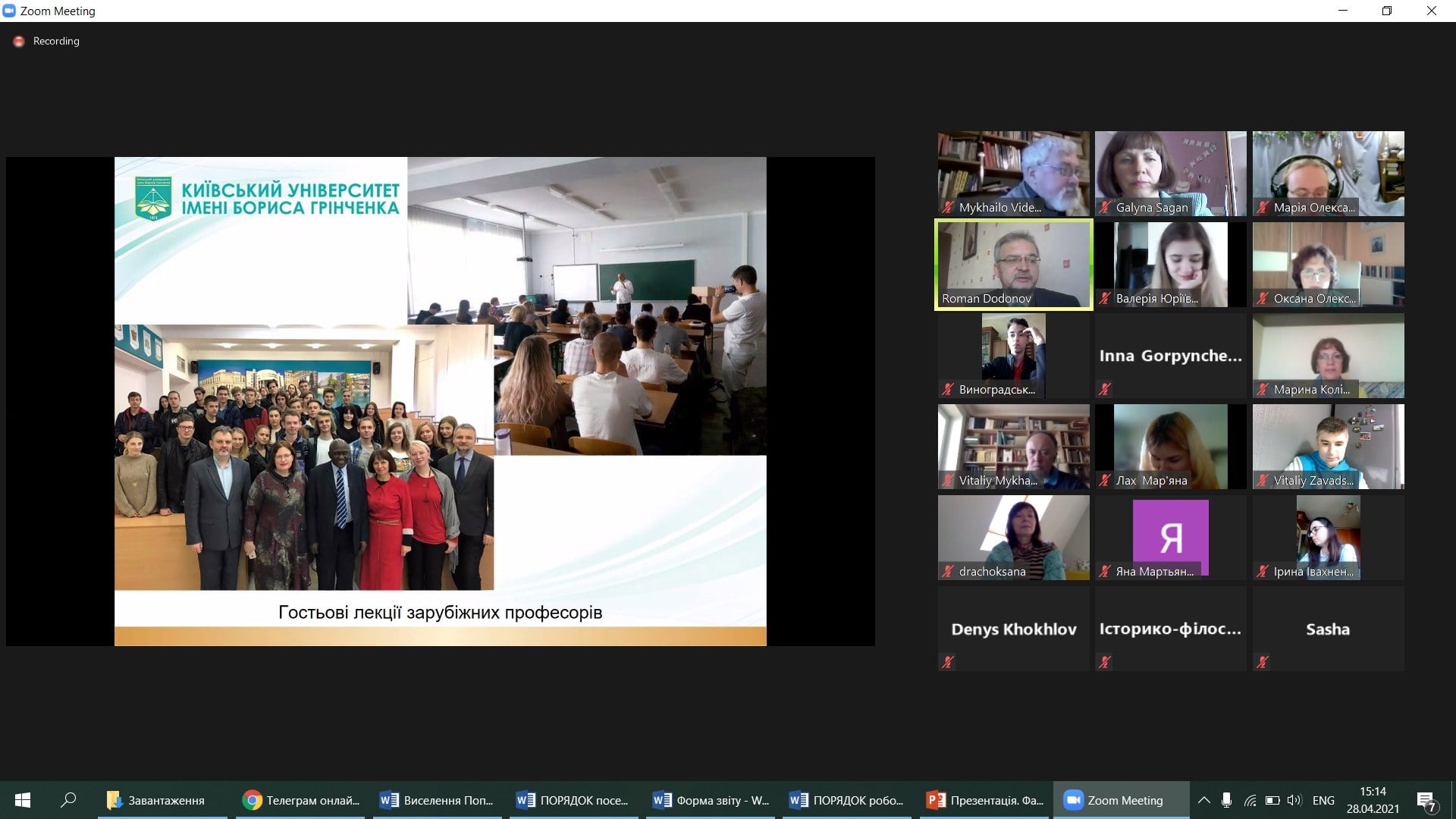Click muted mic icon on Inna Gorpynche tile

(x=1106, y=389)
